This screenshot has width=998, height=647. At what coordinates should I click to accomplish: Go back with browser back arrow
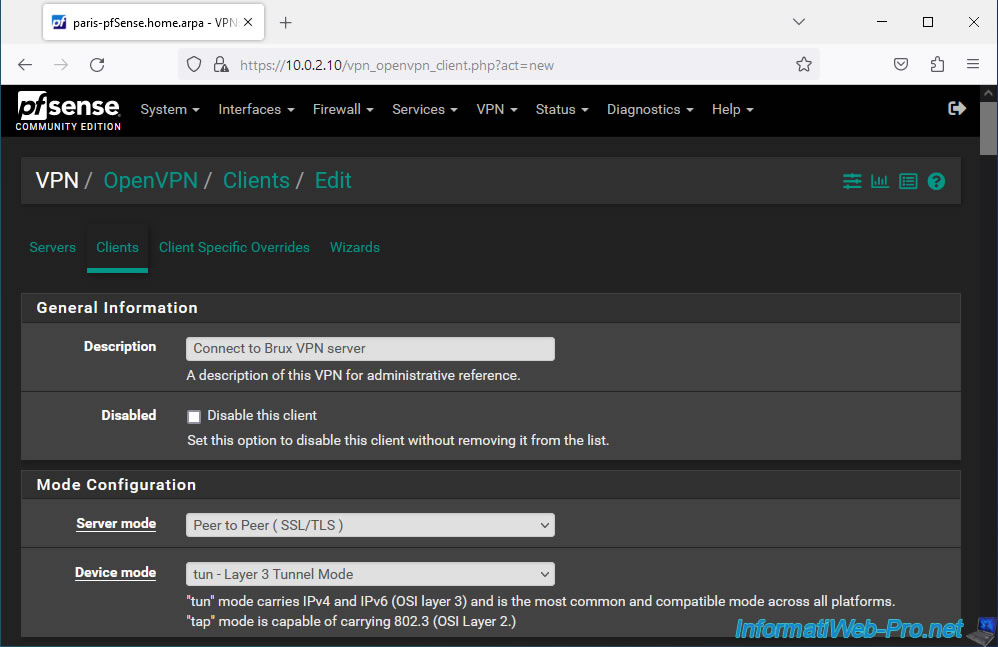tap(25, 65)
